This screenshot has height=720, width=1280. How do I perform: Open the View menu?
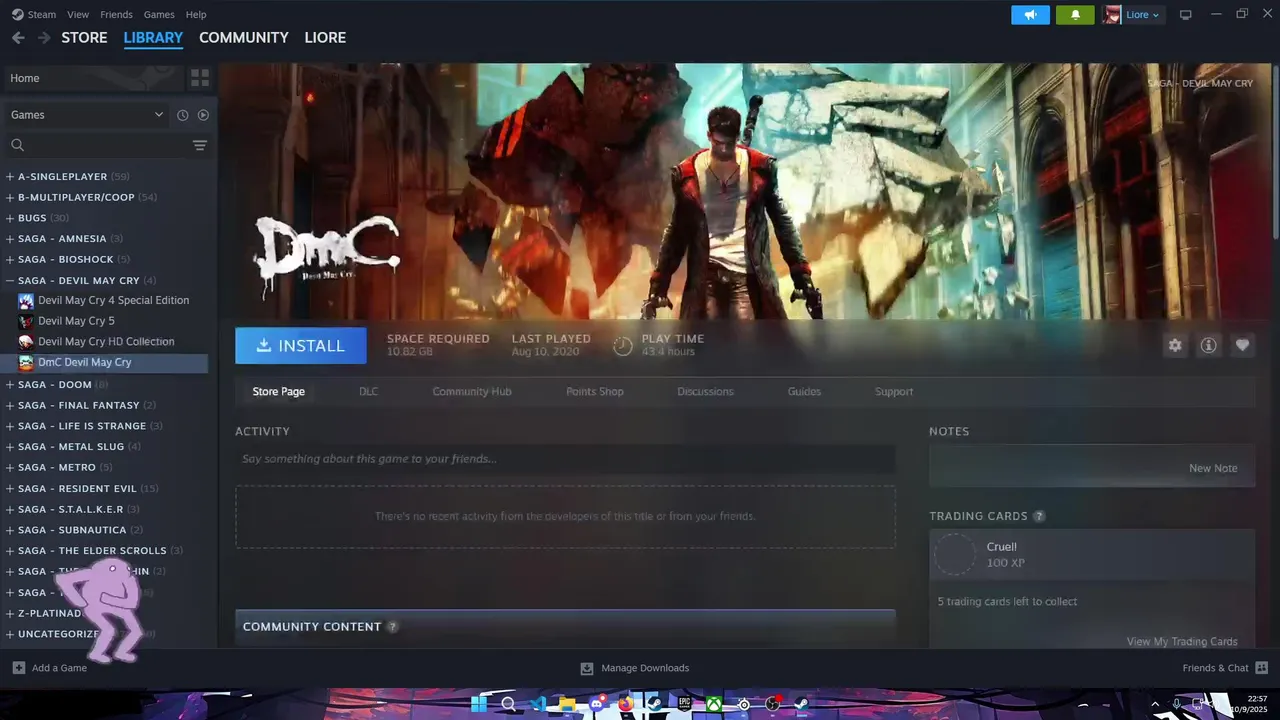click(x=78, y=15)
